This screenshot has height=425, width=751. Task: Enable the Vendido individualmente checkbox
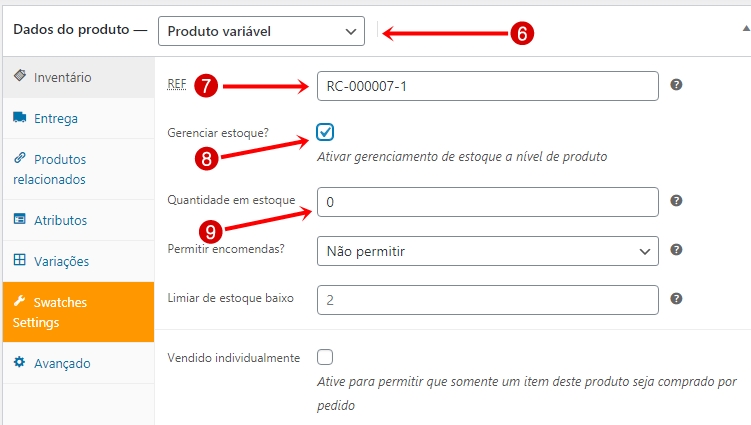click(325, 357)
